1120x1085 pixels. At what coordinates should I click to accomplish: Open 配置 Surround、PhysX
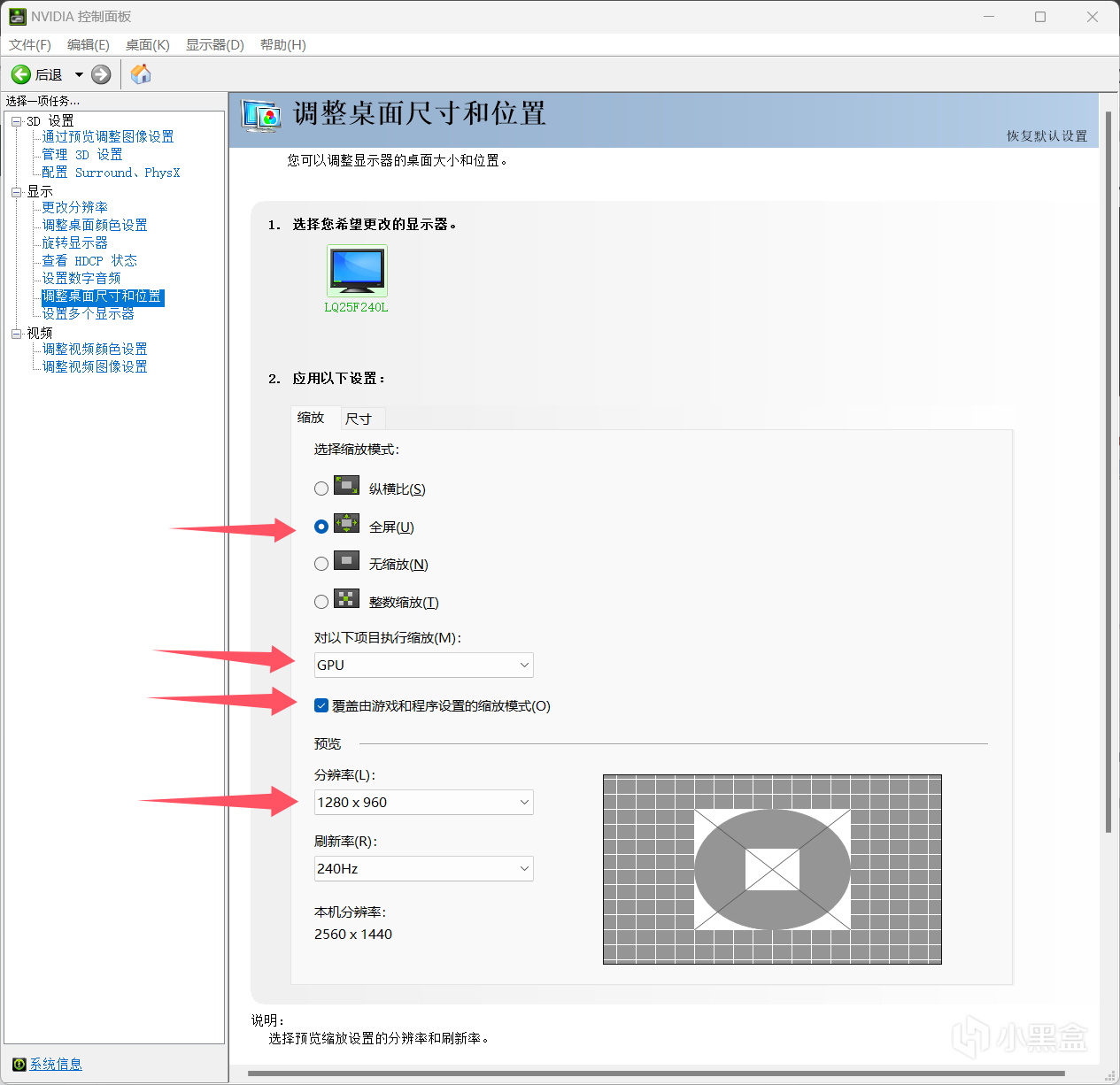(111, 172)
